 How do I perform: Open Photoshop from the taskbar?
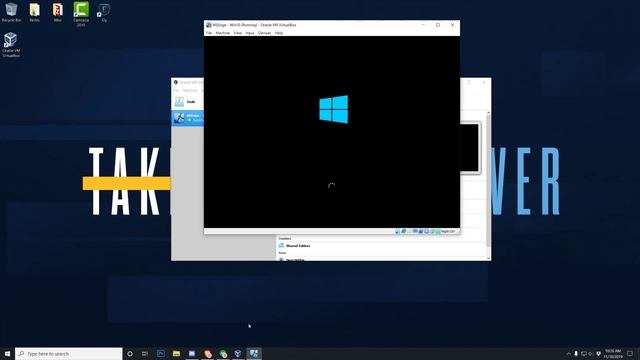[x=161, y=353]
